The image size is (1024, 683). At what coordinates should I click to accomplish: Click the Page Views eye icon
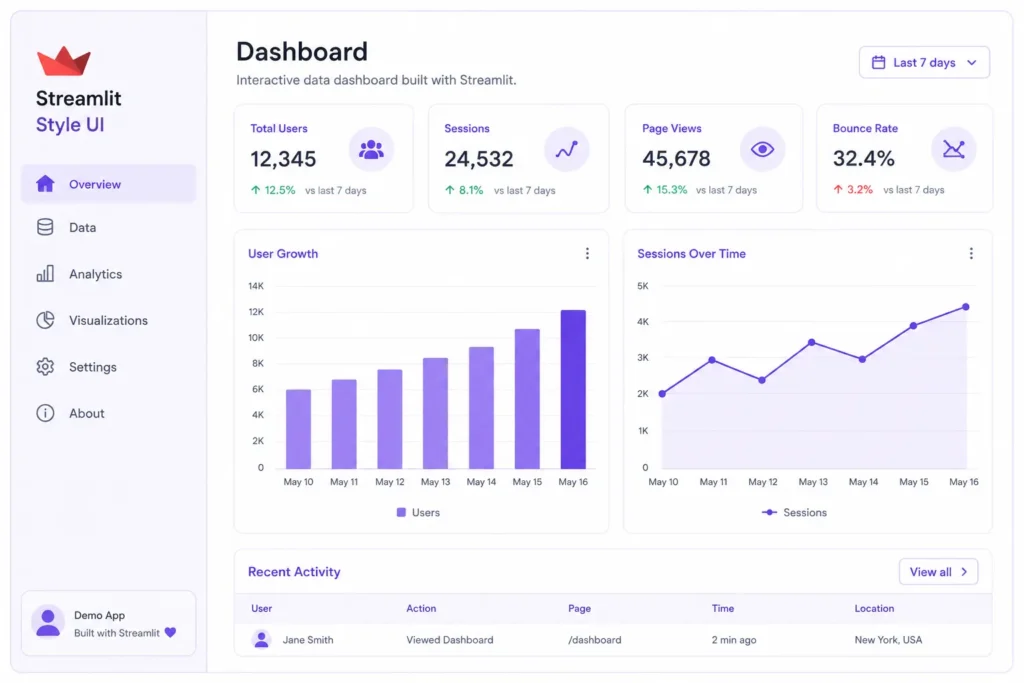[x=762, y=150]
